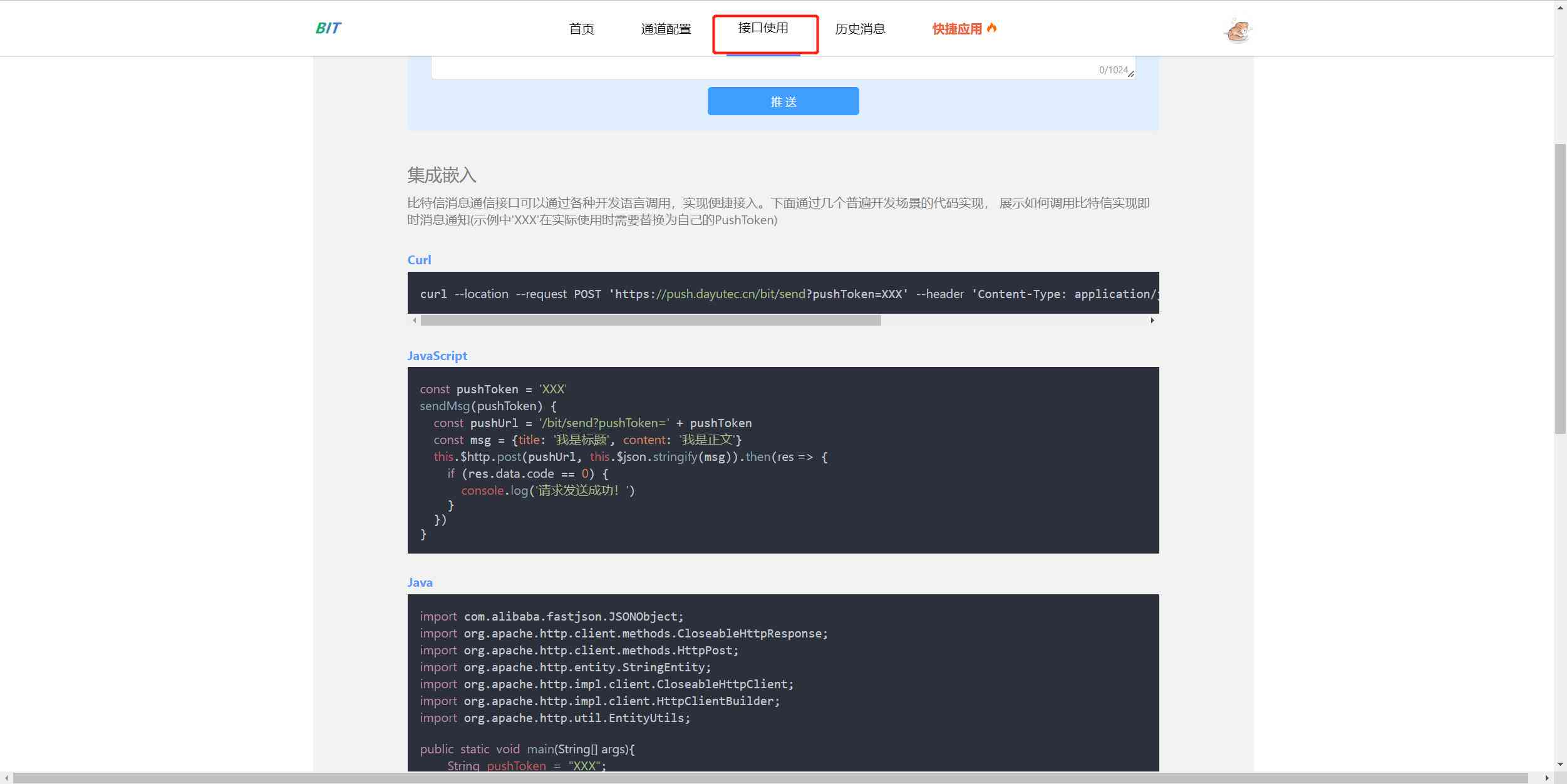Click the import HttpClientBuilder line

coord(600,701)
